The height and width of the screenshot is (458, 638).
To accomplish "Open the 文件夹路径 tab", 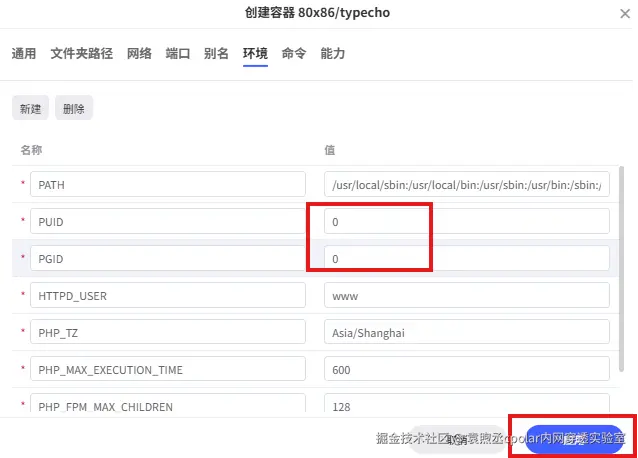I will (x=81, y=53).
